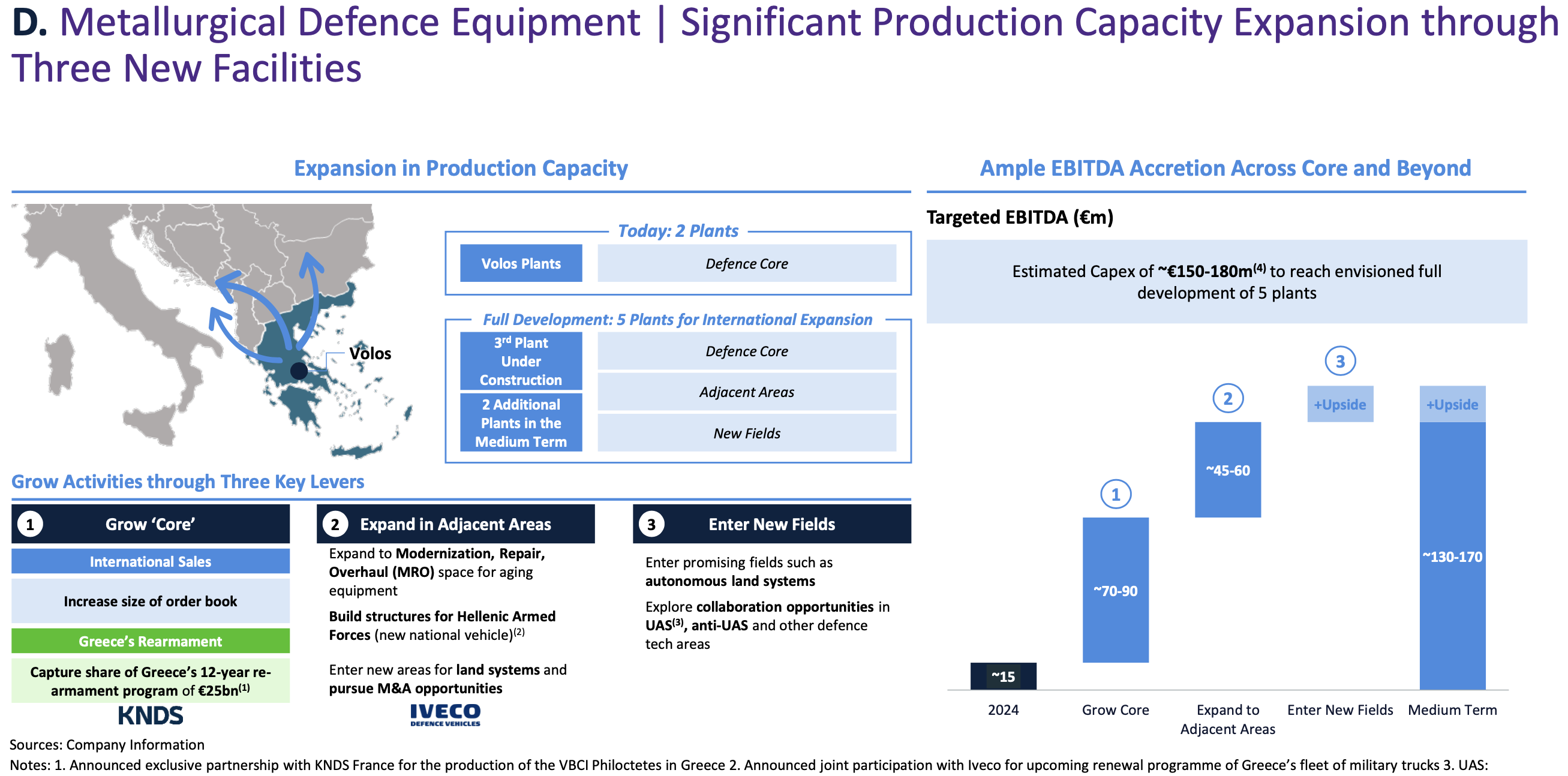
Task: Click the circled 1 above the Grow Core bar
Action: pyautogui.click(x=1115, y=494)
